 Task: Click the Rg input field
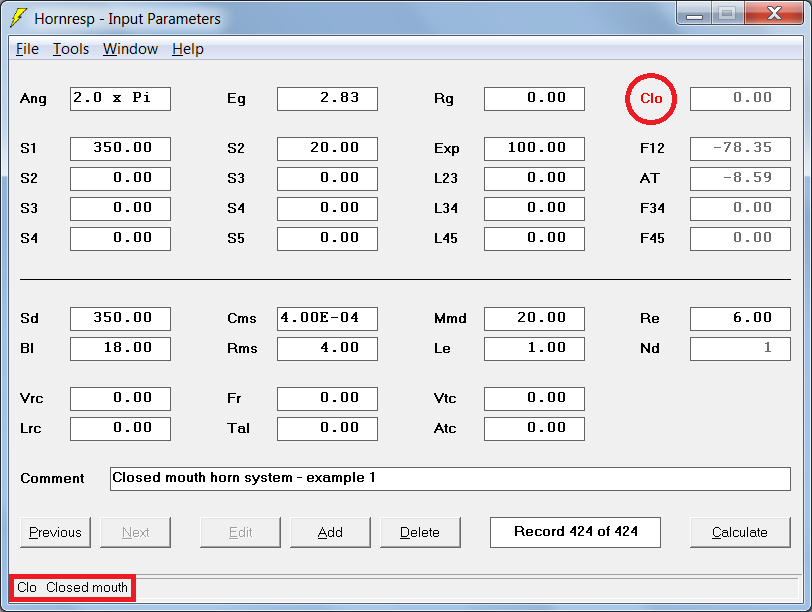pos(534,98)
